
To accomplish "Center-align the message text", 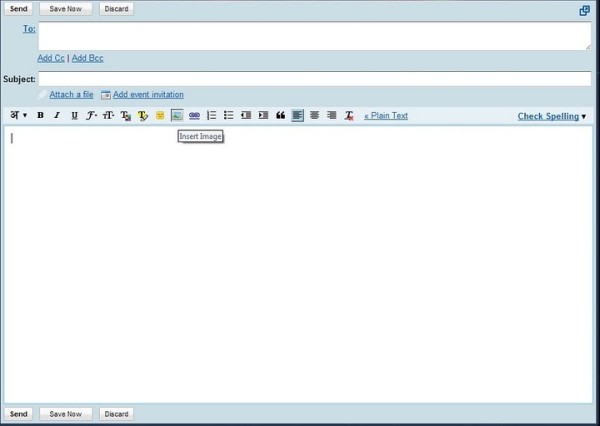I will tap(314, 116).
